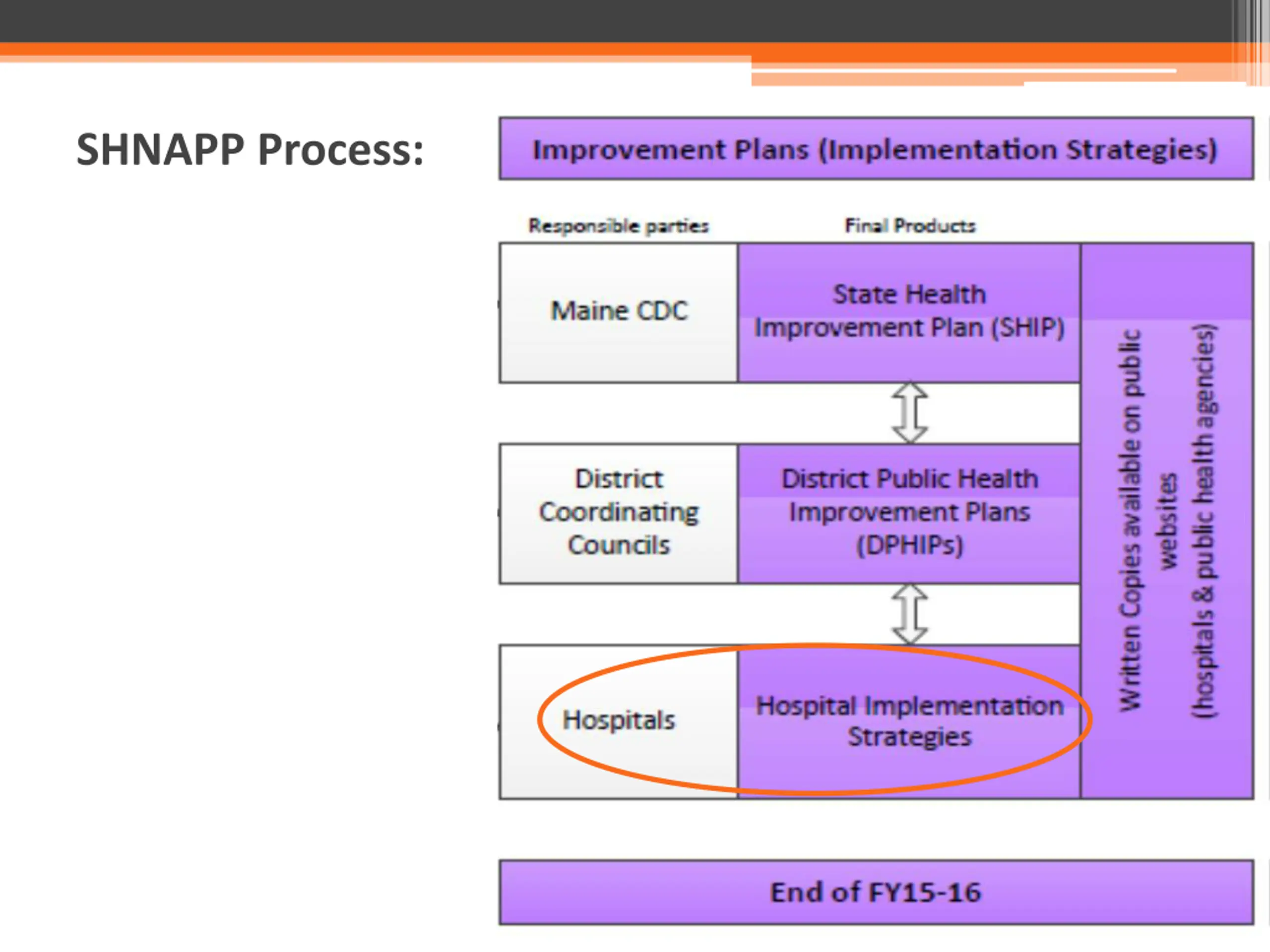Select the District Coordinating Councils box
The height and width of the screenshot is (952, 1270).
618,514
